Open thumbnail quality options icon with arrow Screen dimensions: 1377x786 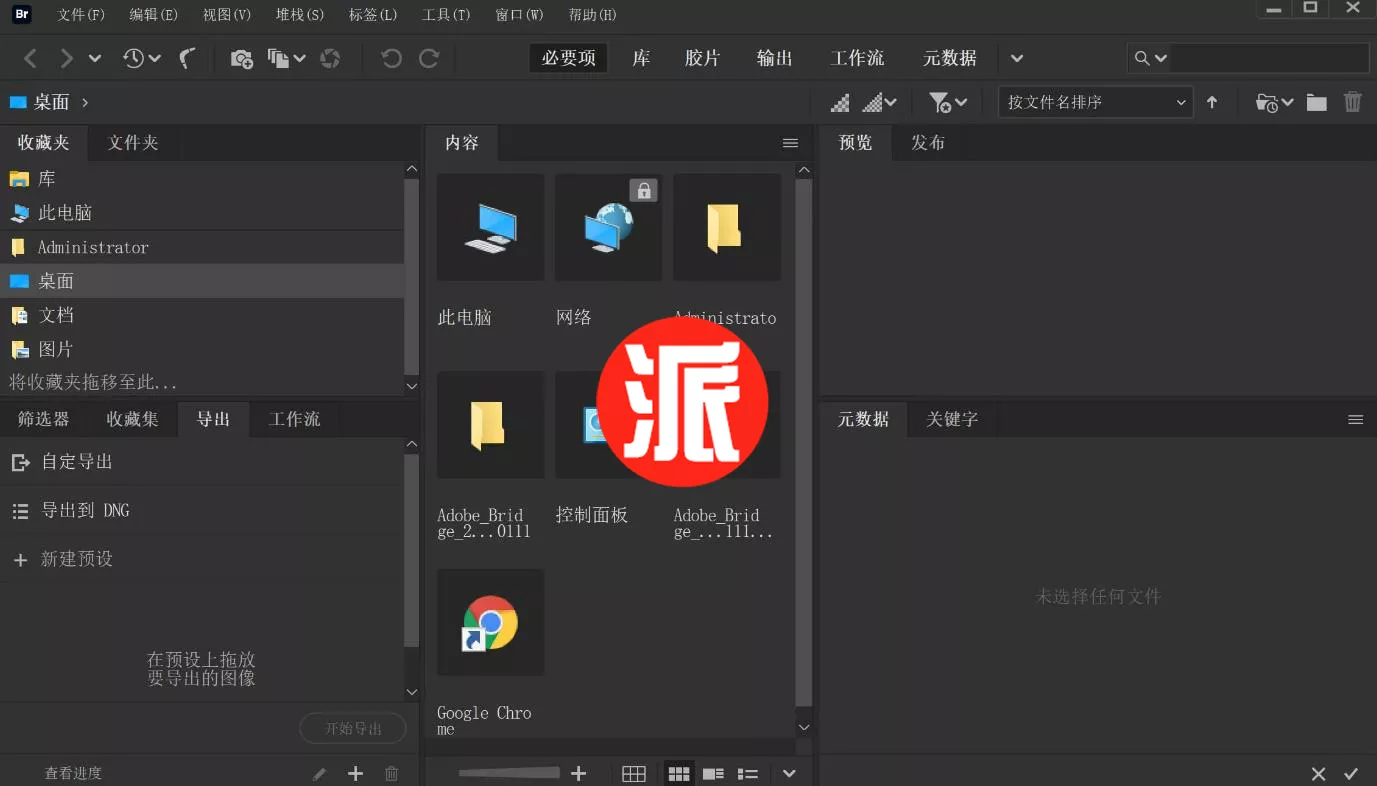tap(879, 102)
